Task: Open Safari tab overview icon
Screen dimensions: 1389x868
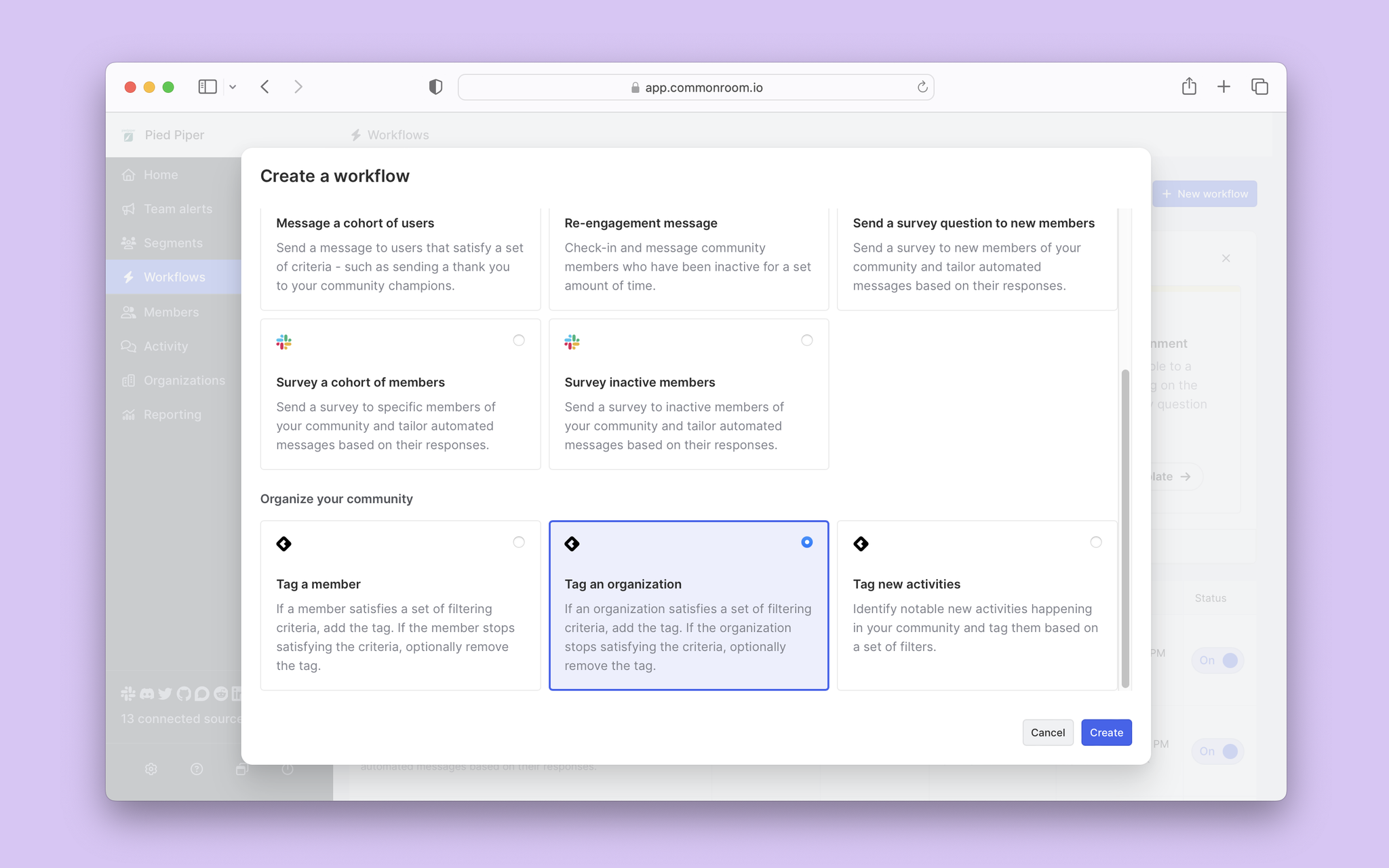Action: (1259, 87)
